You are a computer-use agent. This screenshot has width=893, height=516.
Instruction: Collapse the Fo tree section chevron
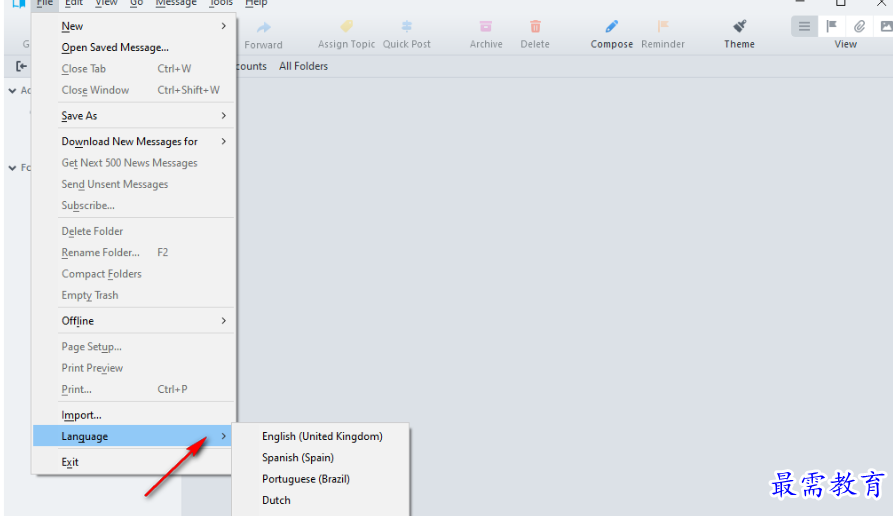tap(13, 168)
